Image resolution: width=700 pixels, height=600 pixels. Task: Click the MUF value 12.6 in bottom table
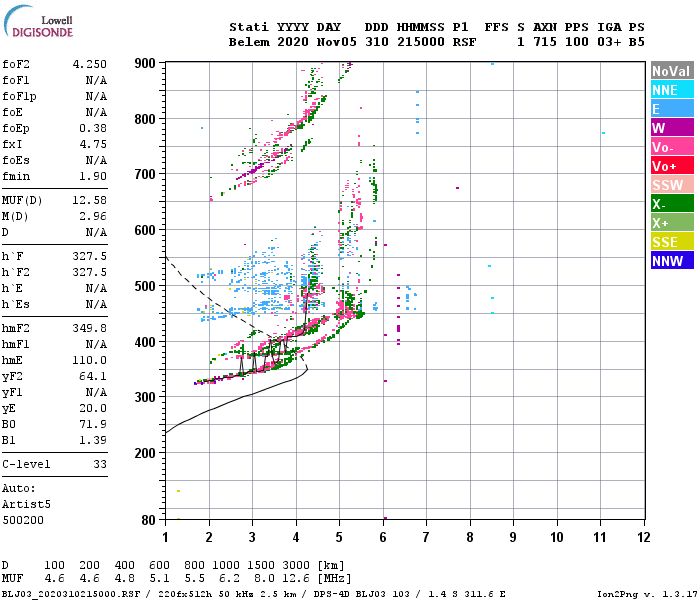296,579
